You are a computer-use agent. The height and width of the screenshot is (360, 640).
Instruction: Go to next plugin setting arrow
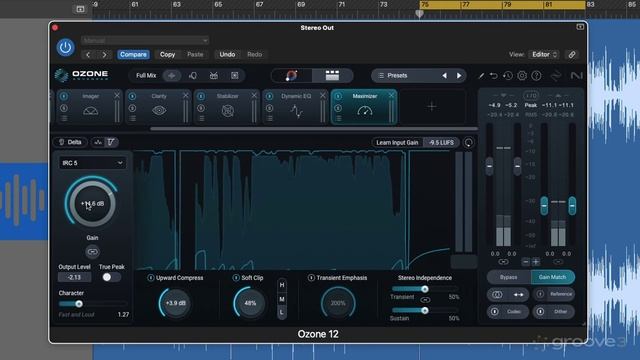[104, 54]
